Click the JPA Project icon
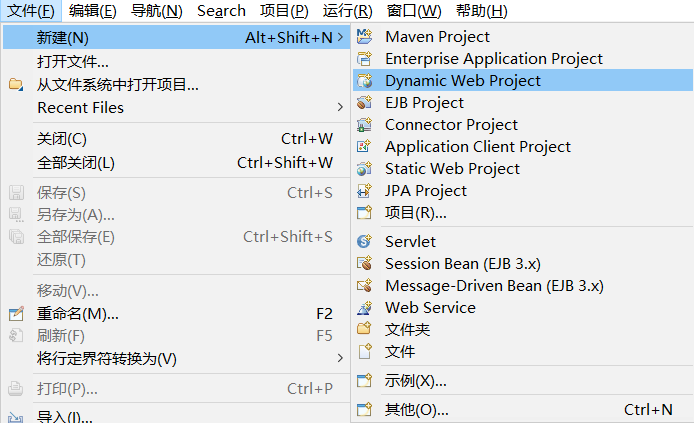694x423 pixels. pos(364,191)
